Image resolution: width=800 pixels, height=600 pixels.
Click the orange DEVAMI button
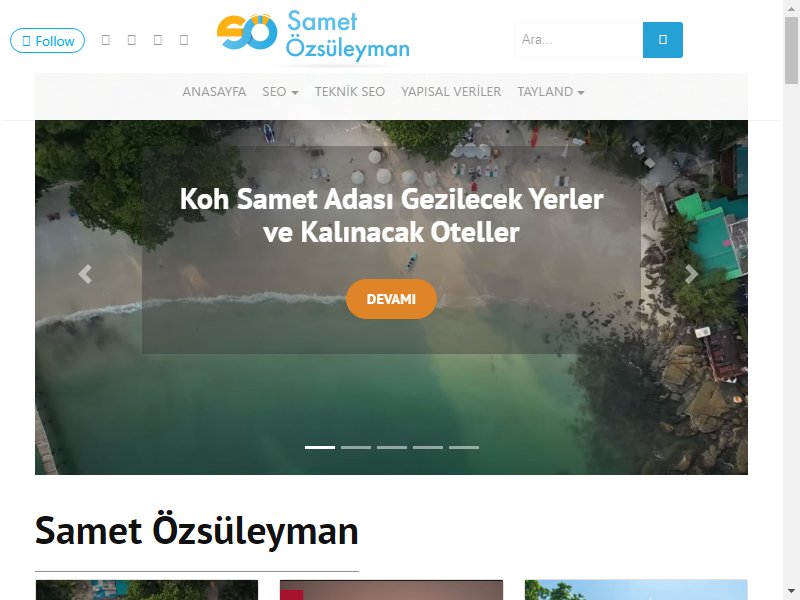click(391, 299)
